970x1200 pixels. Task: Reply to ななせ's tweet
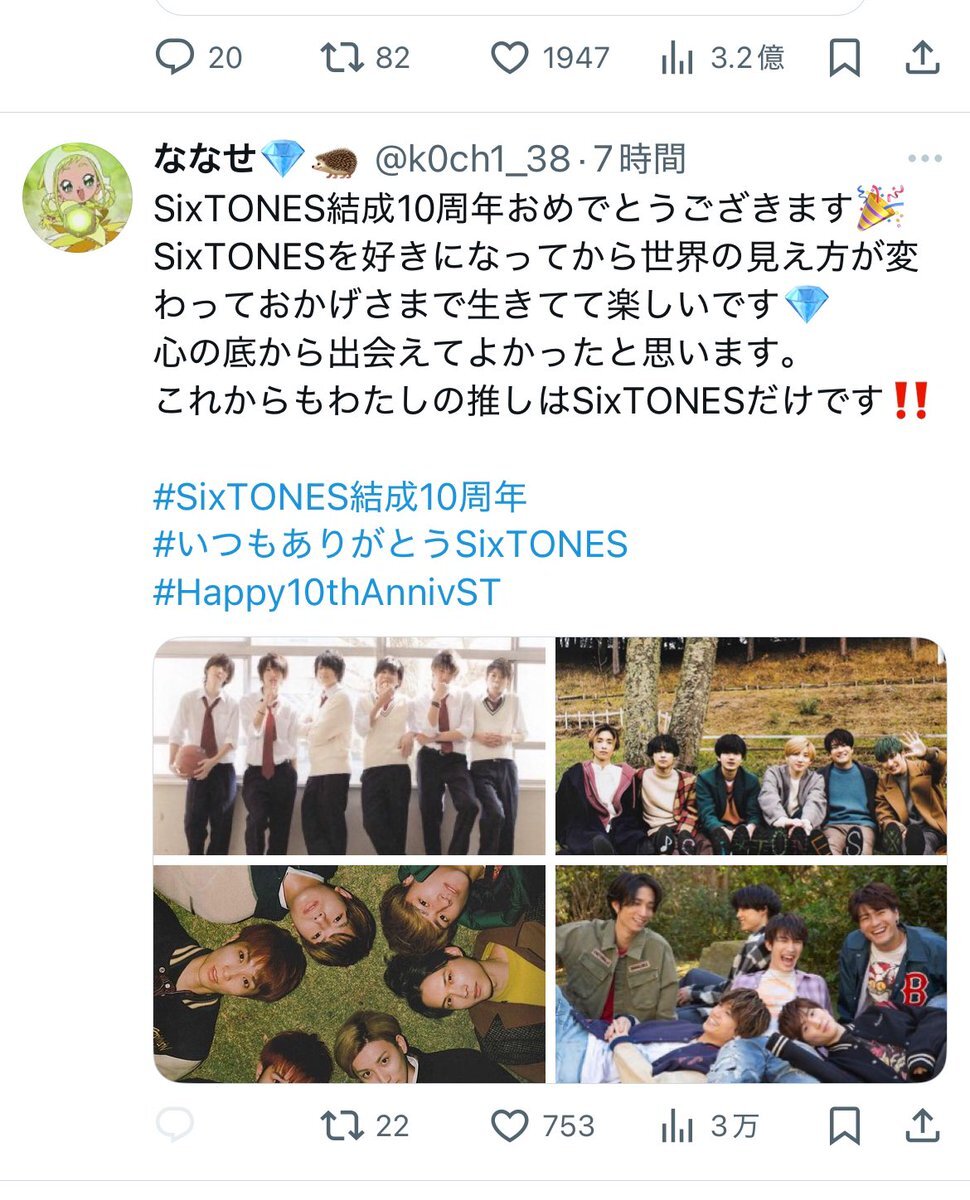[x=174, y=1126]
